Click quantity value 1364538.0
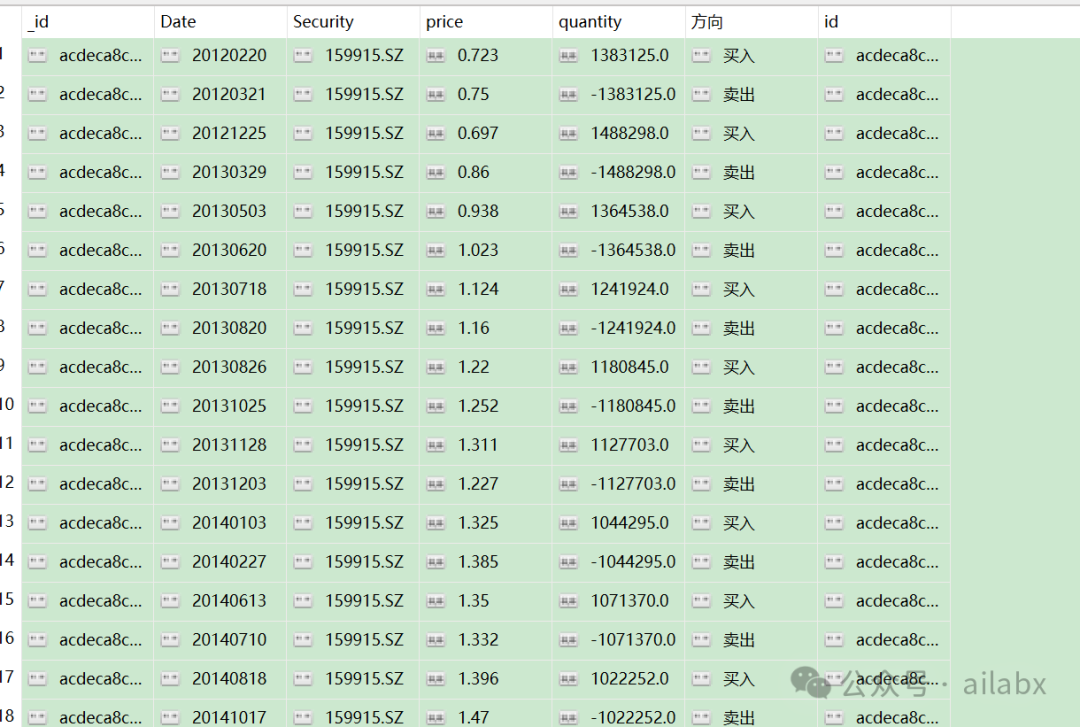Screen dimensions: 1080x727 click(630, 211)
